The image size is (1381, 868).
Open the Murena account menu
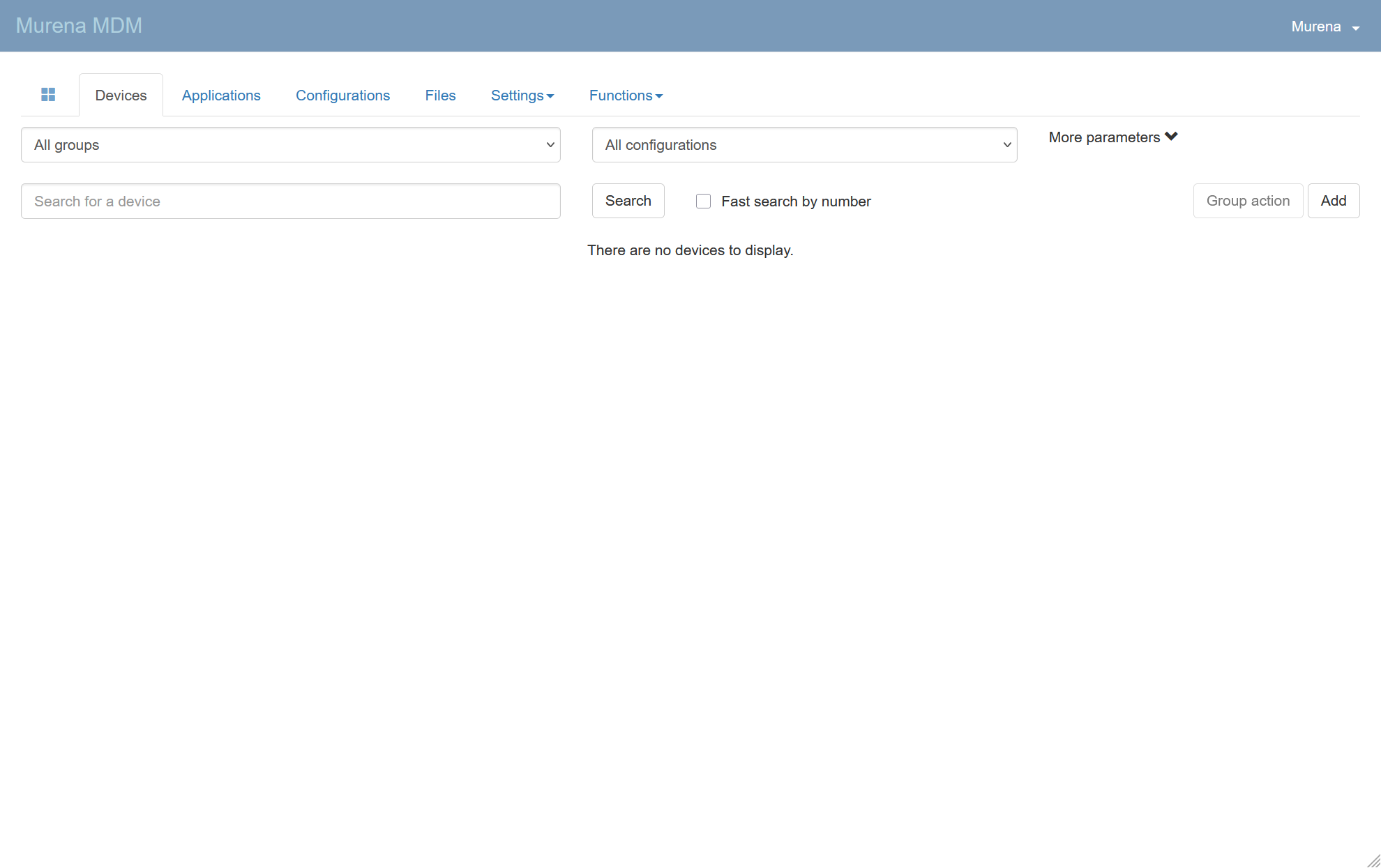[1316, 26]
